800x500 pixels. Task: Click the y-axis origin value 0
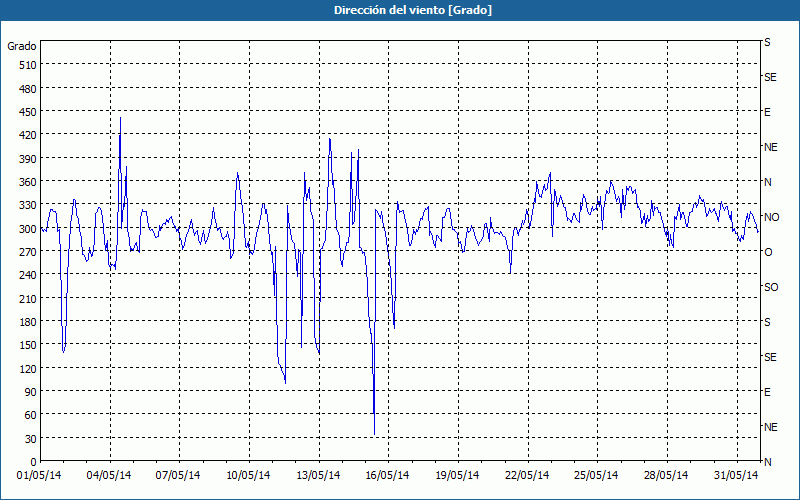point(34,462)
